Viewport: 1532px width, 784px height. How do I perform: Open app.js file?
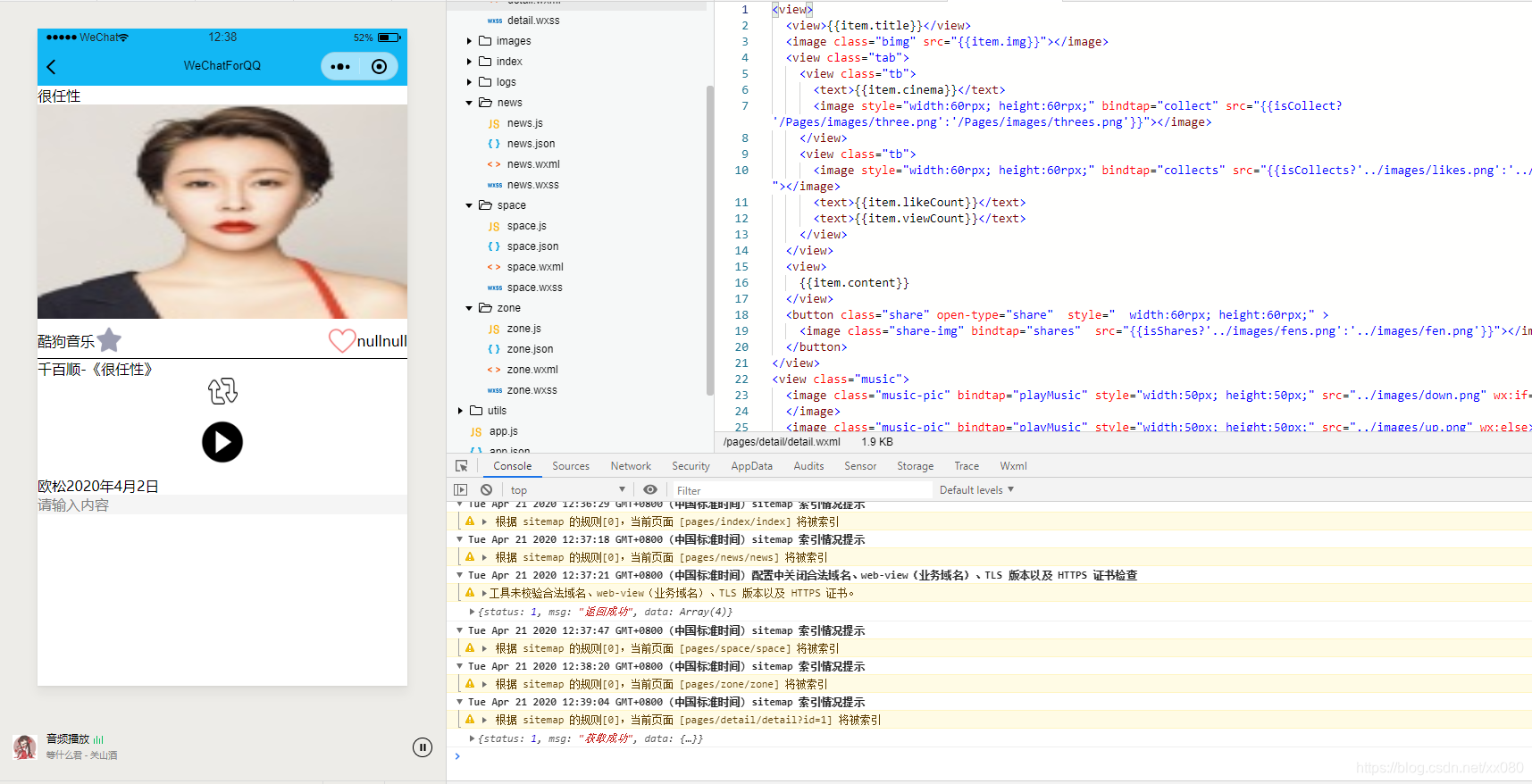(x=503, y=431)
